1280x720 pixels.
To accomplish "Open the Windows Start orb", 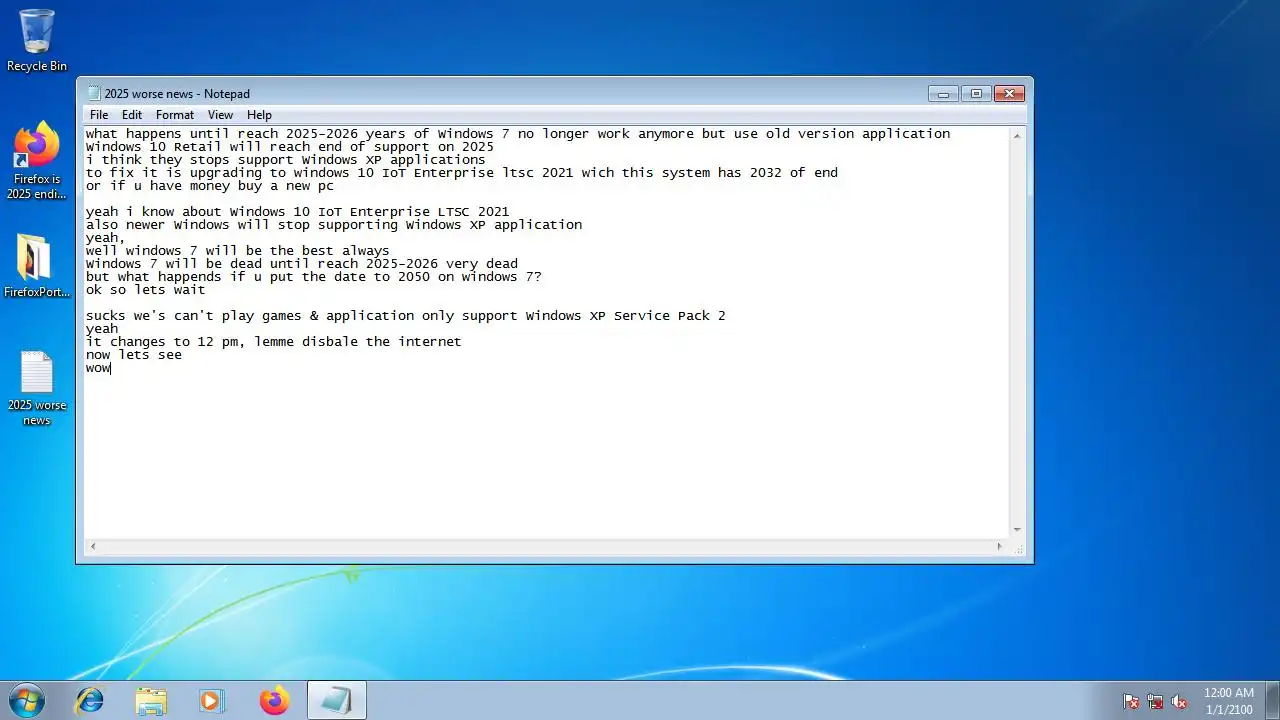I will [x=27, y=700].
